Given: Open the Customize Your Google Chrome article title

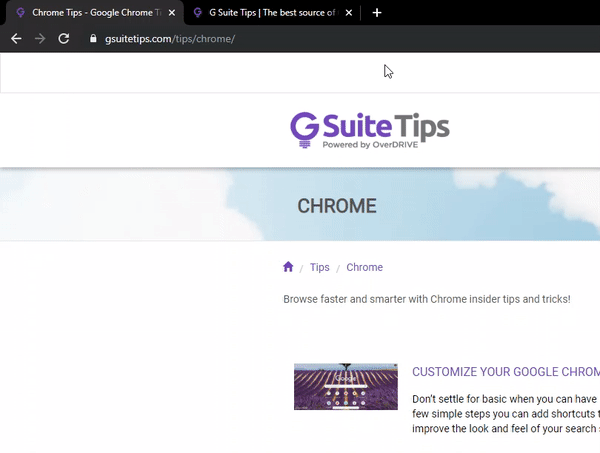Looking at the screenshot, I should pos(506,372).
